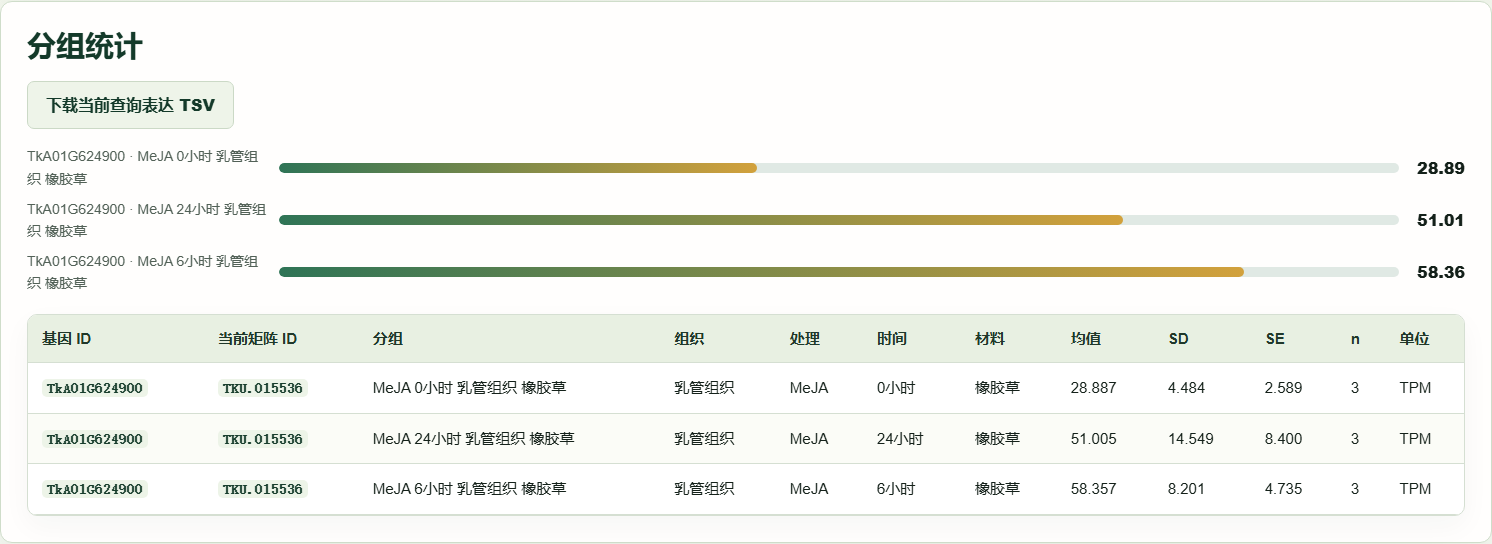Click the 均值 column header
This screenshot has width=1492, height=544.
(1086, 339)
